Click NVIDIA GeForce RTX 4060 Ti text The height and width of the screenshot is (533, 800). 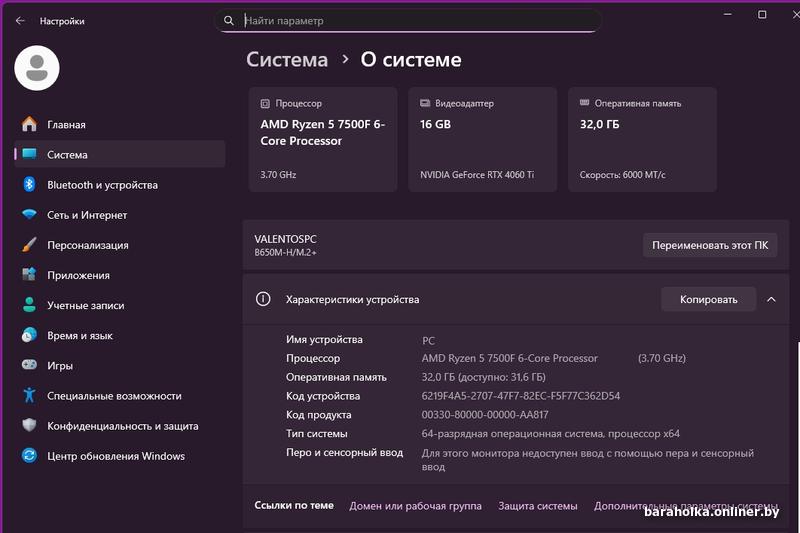tap(477, 174)
